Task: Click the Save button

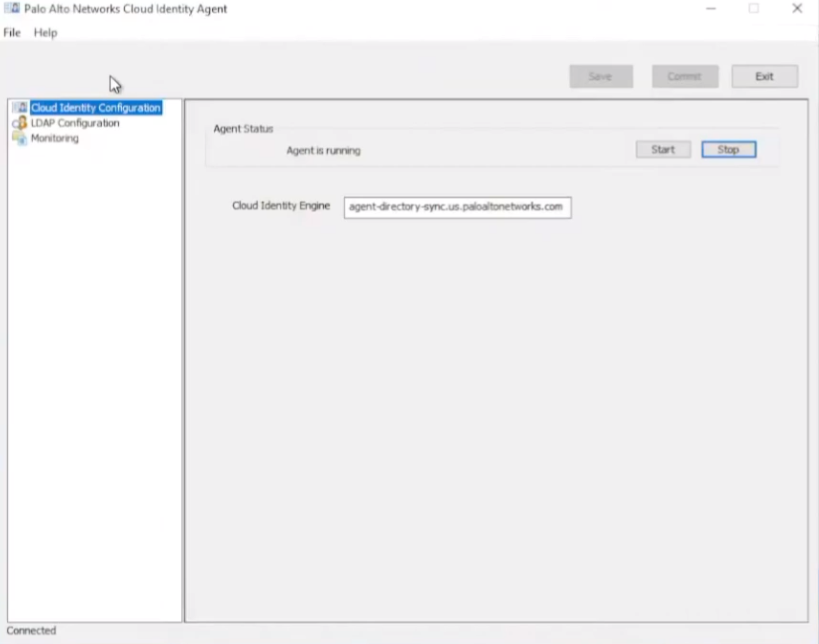Action: click(x=601, y=76)
